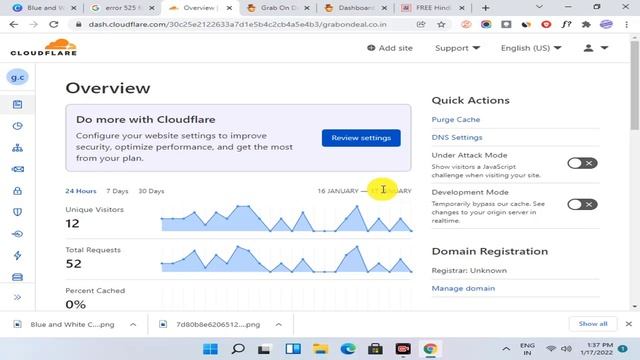This screenshot has width=640, height=360.
Task: Click the browser back arrow
Action: pos(14,24)
